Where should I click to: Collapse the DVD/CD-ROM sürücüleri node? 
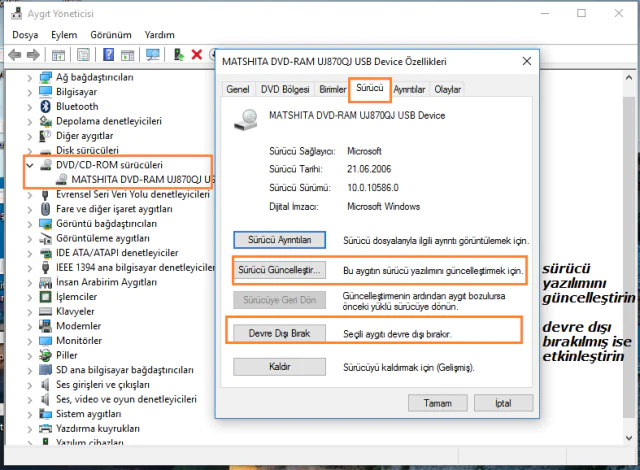(x=29, y=165)
